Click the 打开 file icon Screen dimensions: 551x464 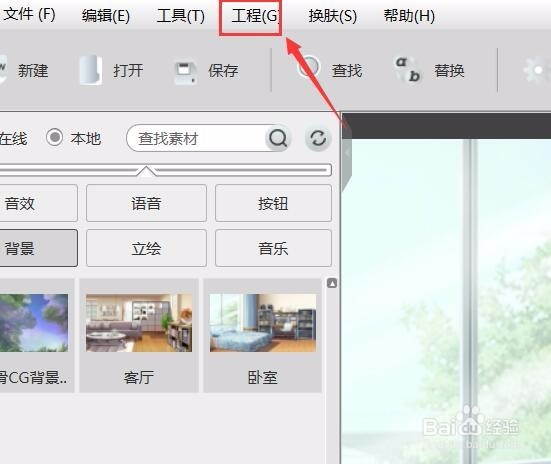click(91, 70)
